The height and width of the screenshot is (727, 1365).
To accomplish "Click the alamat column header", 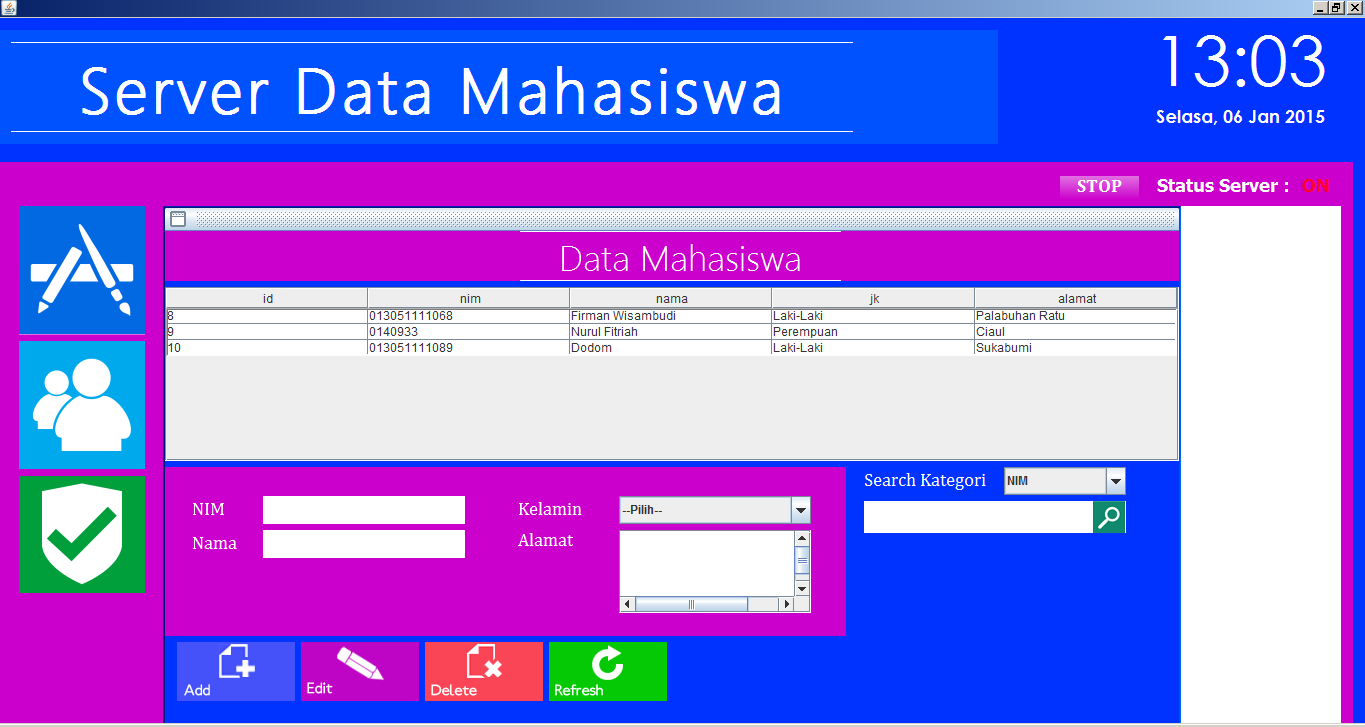I will [1076, 298].
